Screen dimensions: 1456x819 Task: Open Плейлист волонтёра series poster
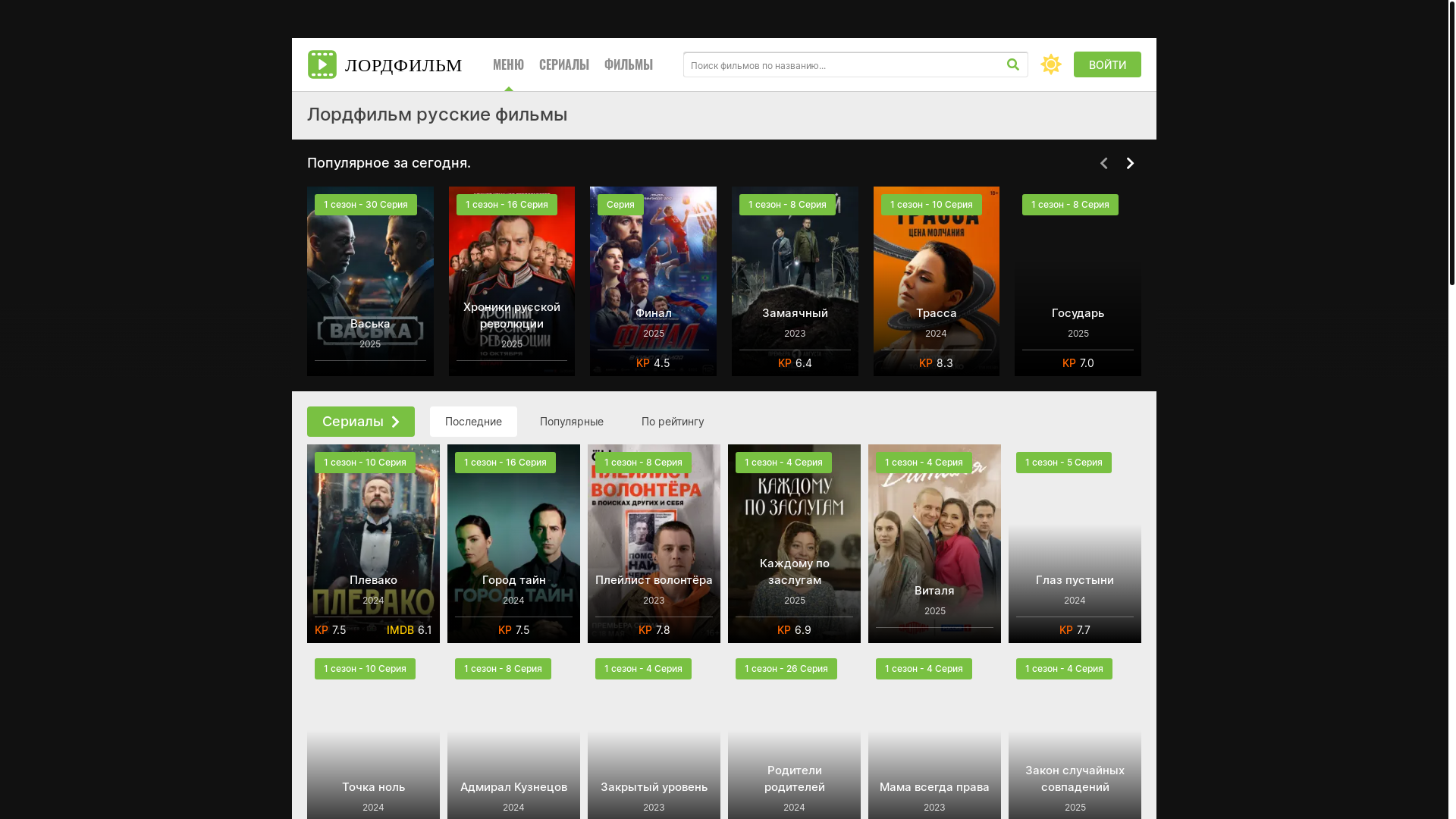tap(654, 544)
